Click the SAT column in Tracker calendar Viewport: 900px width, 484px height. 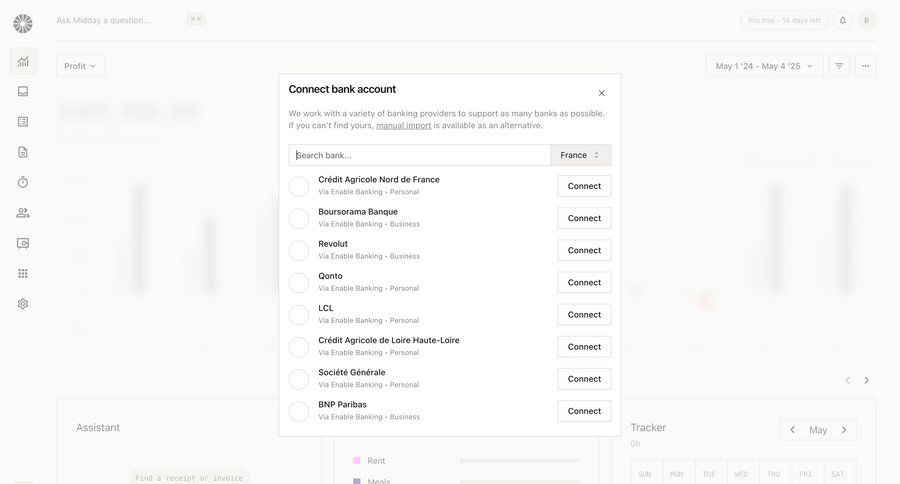point(837,474)
